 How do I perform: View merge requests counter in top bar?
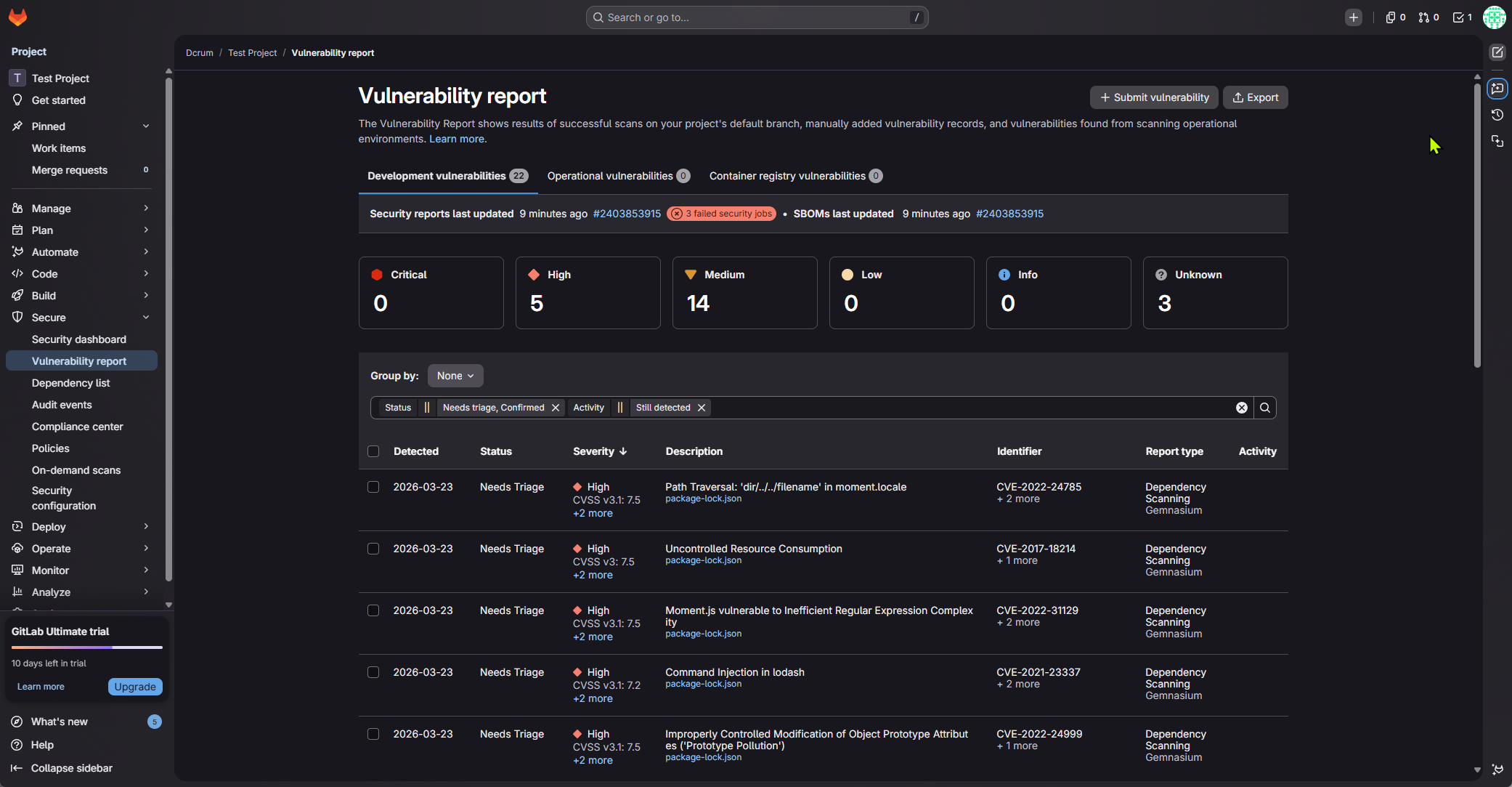click(x=1428, y=17)
